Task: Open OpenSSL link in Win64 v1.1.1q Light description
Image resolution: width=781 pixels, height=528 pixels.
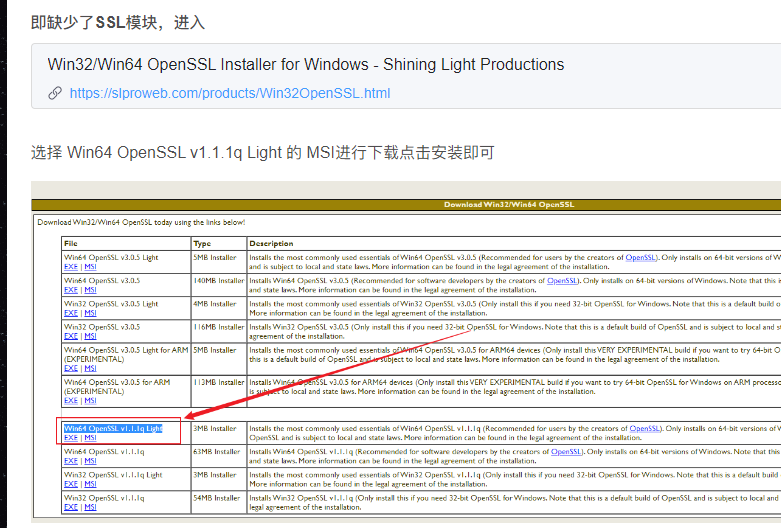Action: click(x=645, y=428)
